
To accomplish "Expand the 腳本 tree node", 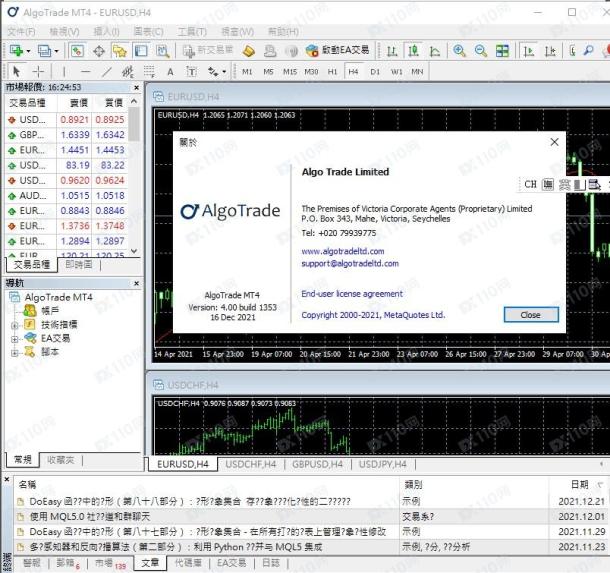I will tap(15, 353).
